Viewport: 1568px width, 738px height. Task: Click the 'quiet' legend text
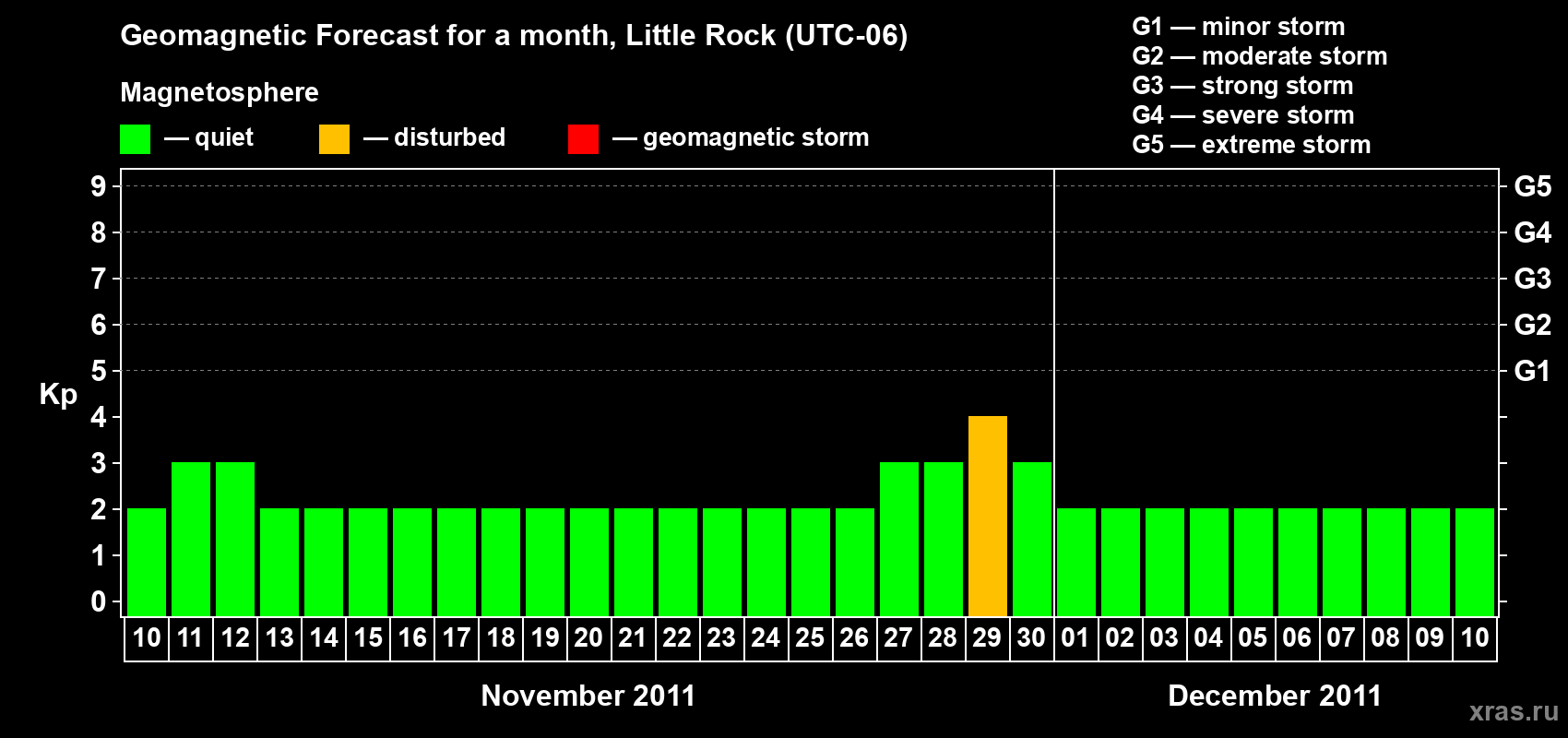(x=224, y=137)
